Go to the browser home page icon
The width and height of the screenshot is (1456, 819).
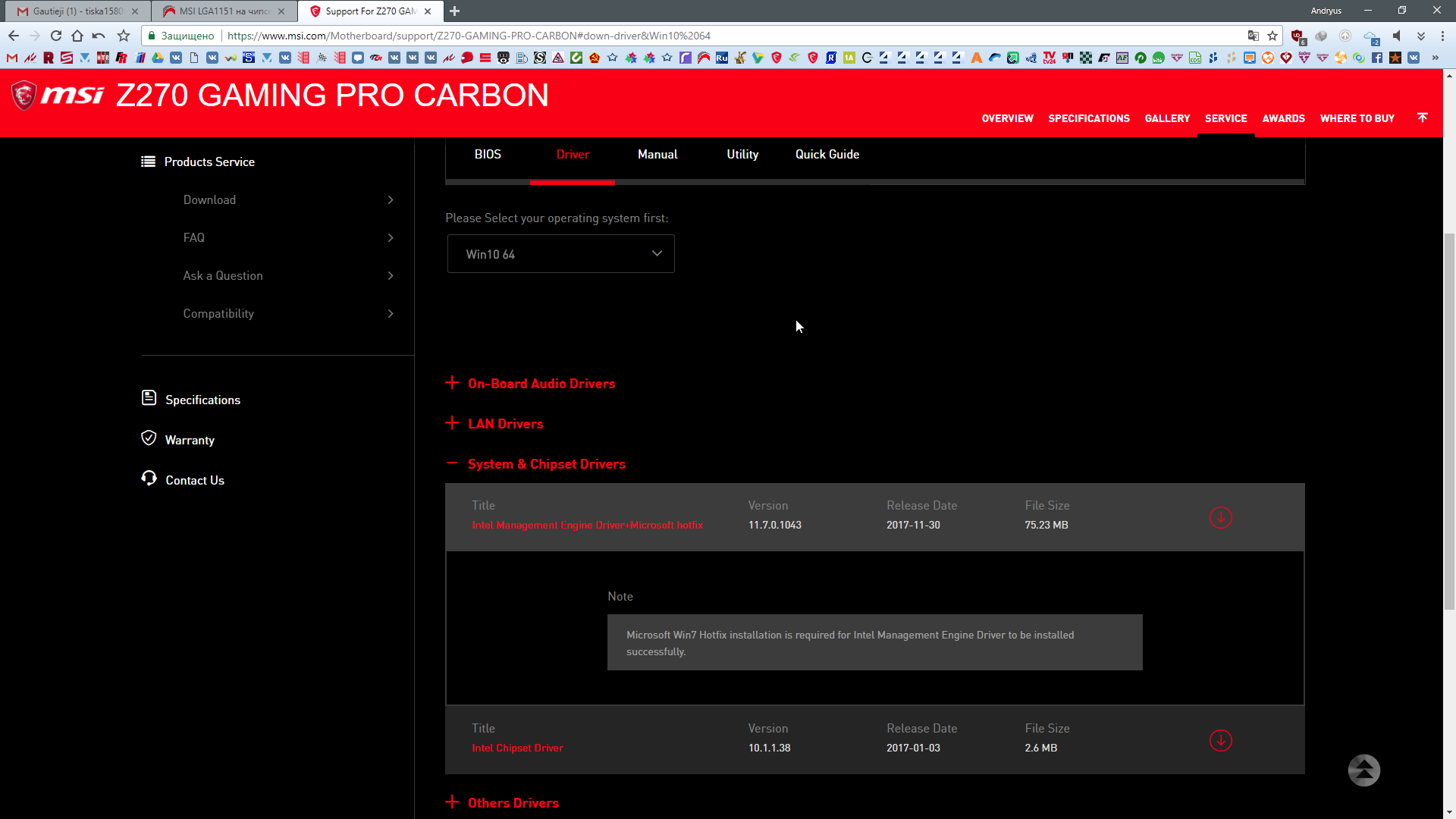tap(77, 36)
